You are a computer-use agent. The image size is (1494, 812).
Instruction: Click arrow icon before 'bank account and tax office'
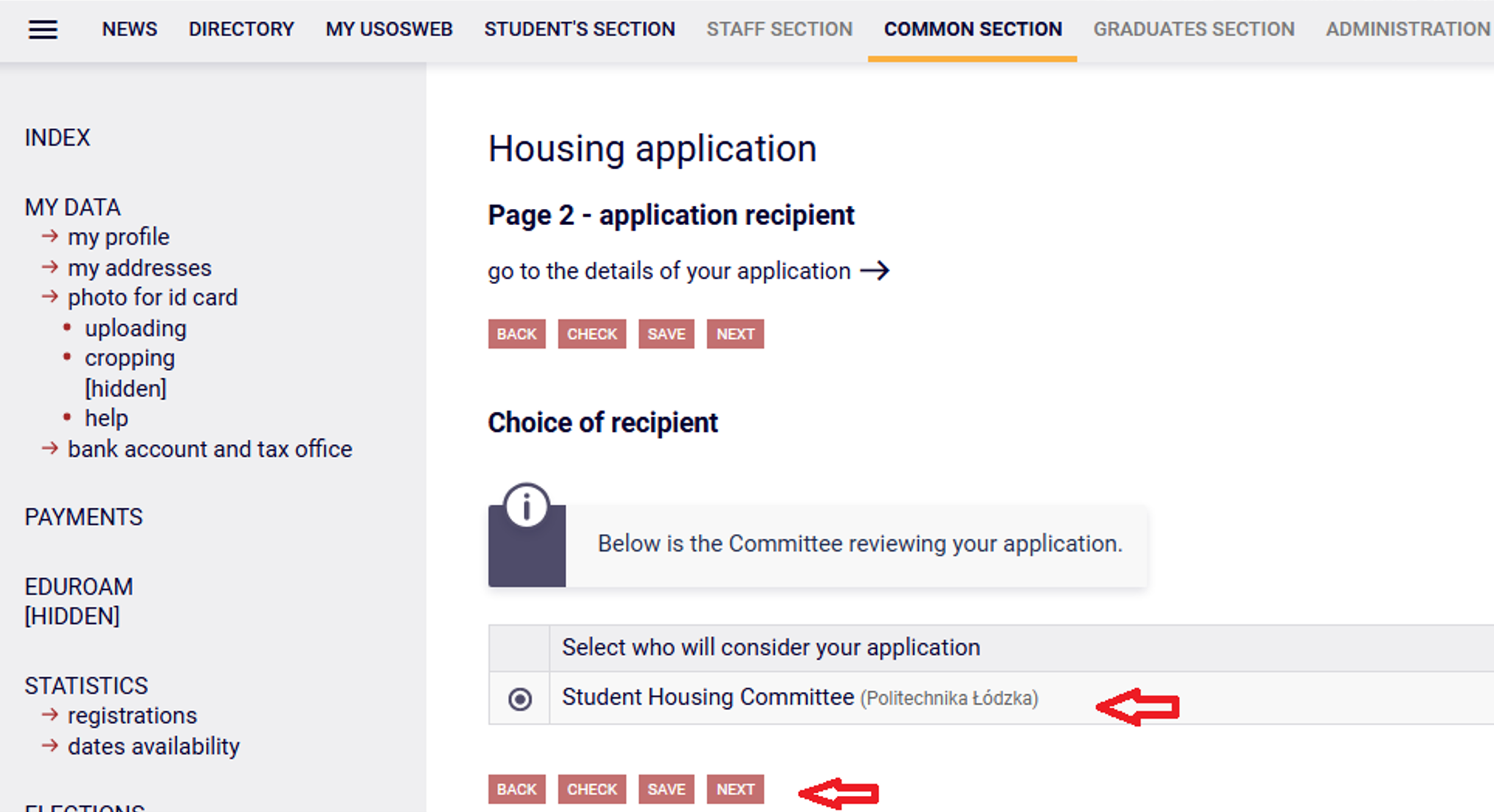pyautogui.click(x=50, y=448)
